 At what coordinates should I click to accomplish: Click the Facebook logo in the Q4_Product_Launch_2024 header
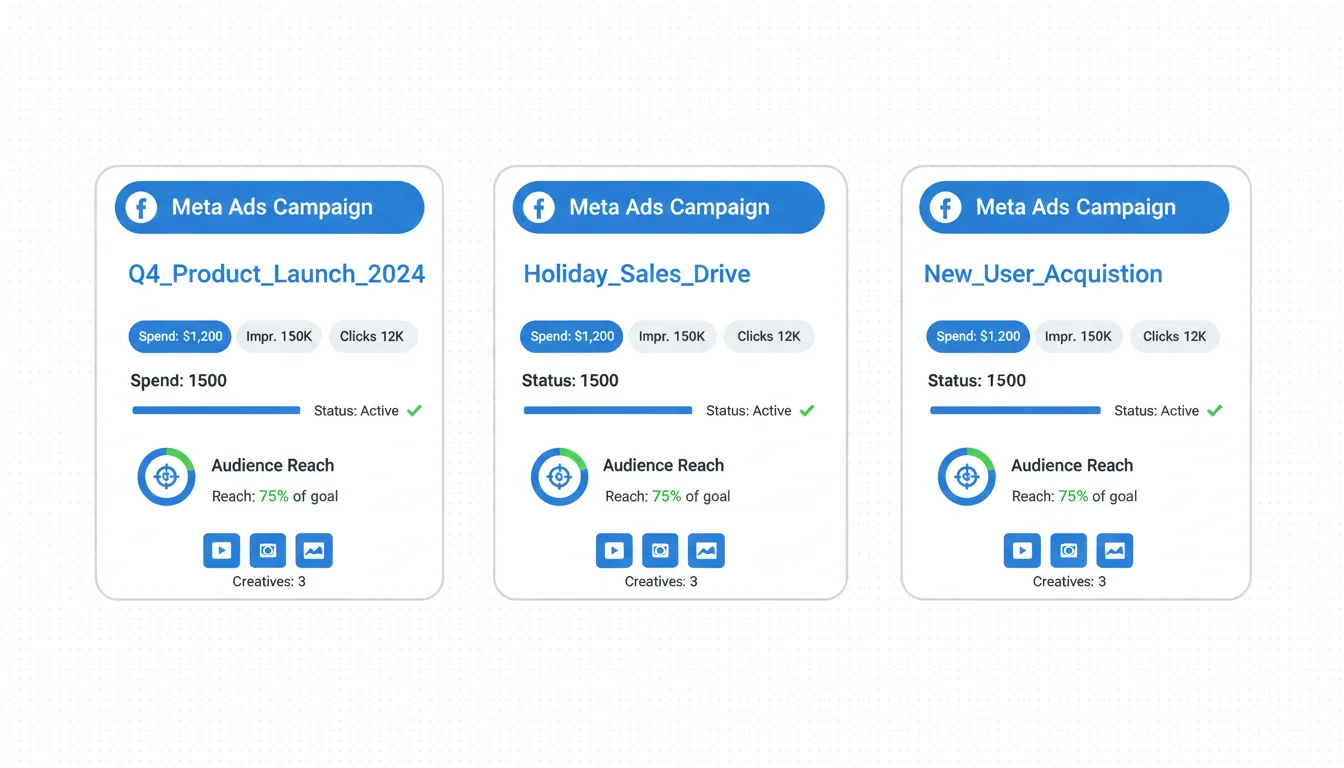coord(142,208)
